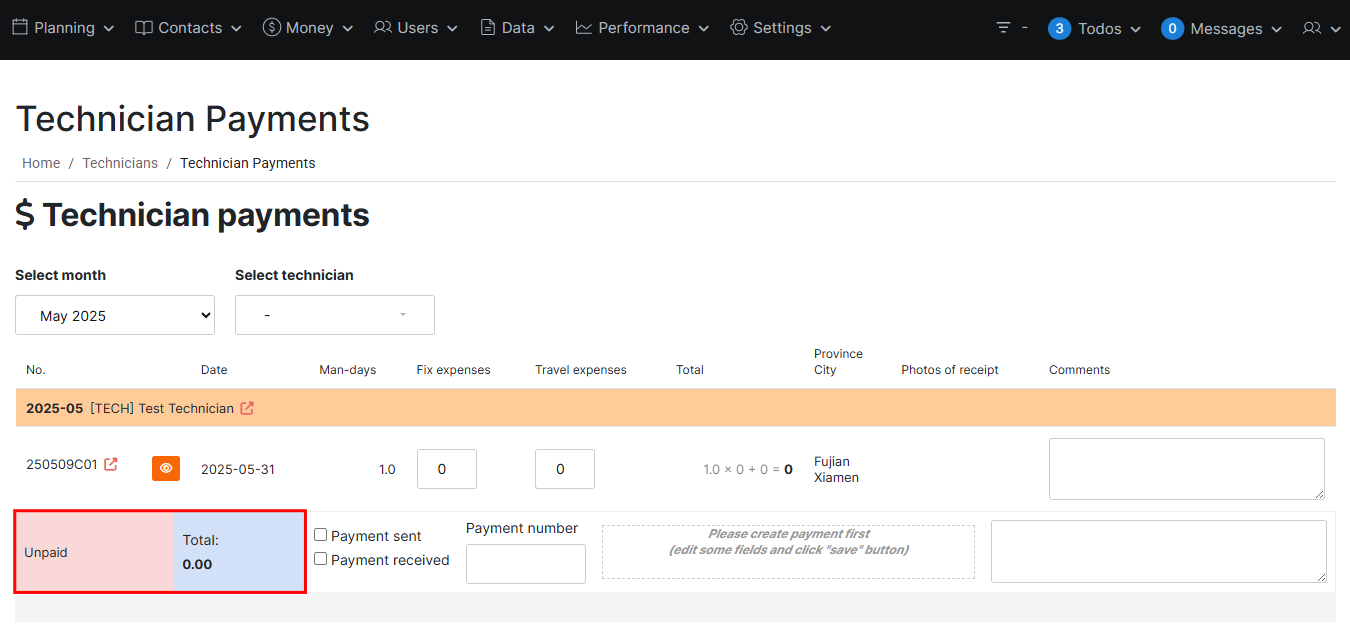
Task: Go to Home breadcrumb link
Action: click(41, 163)
